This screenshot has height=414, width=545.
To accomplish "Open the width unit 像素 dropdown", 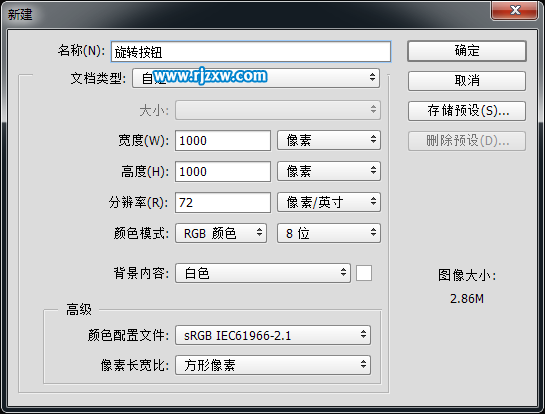I will (x=329, y=140).
